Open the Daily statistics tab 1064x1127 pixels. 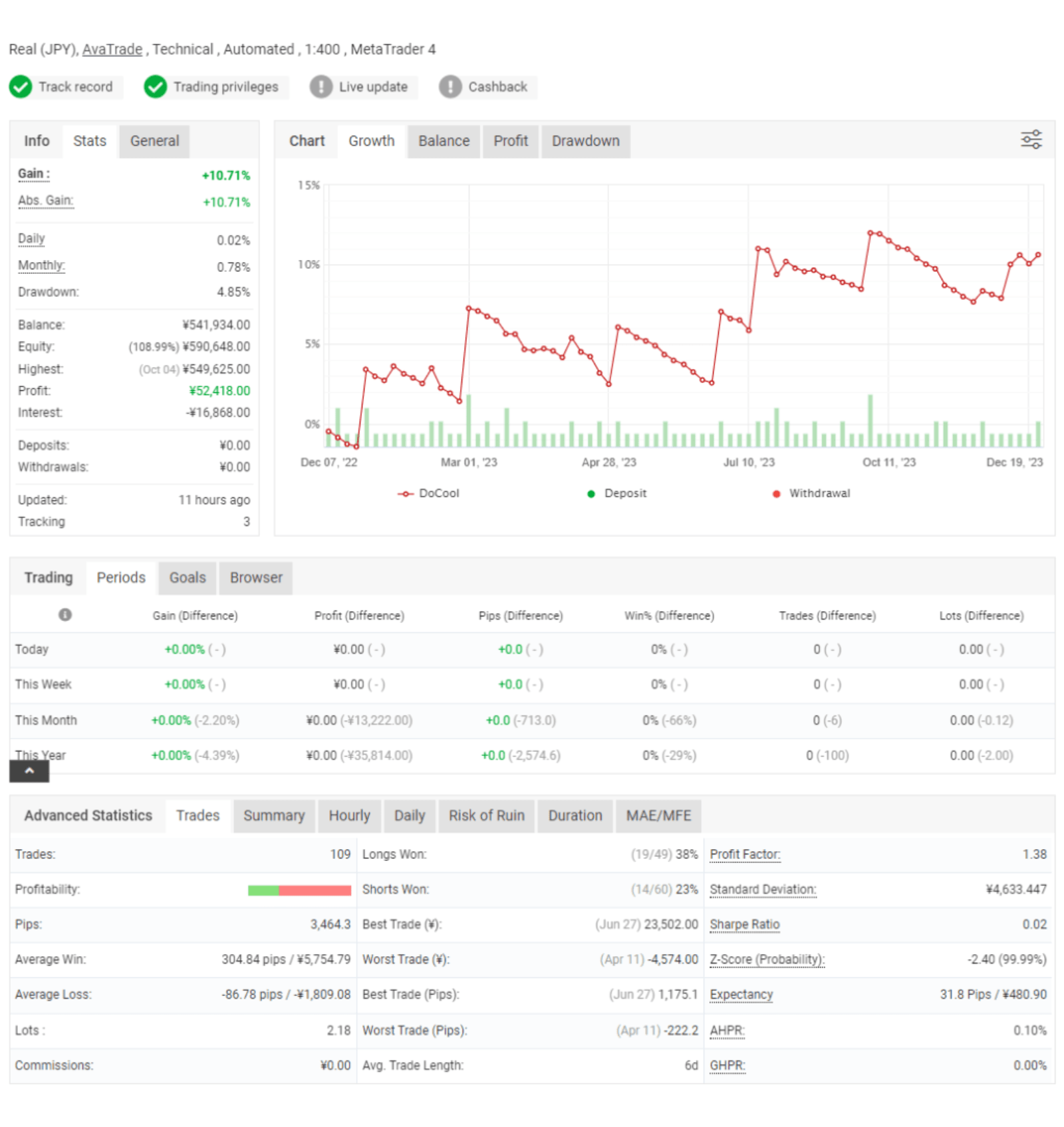pos(410,815)
